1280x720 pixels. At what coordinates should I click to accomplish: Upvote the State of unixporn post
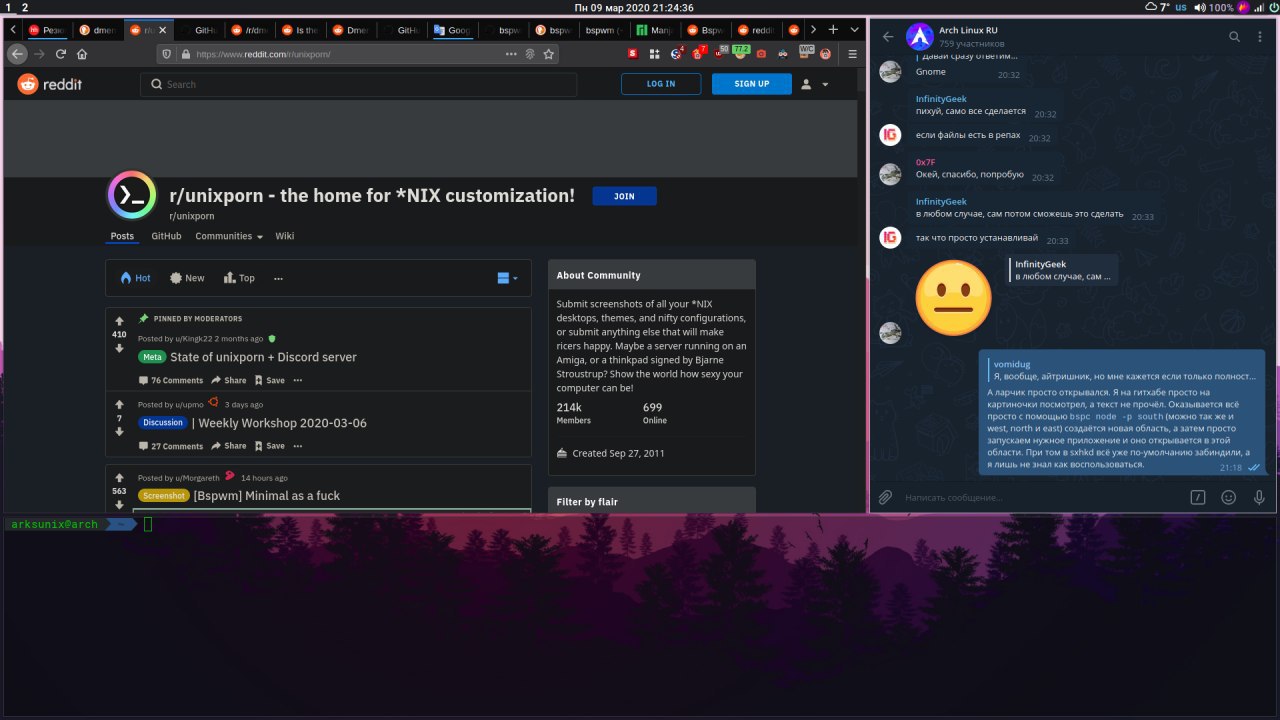point(119,321)
